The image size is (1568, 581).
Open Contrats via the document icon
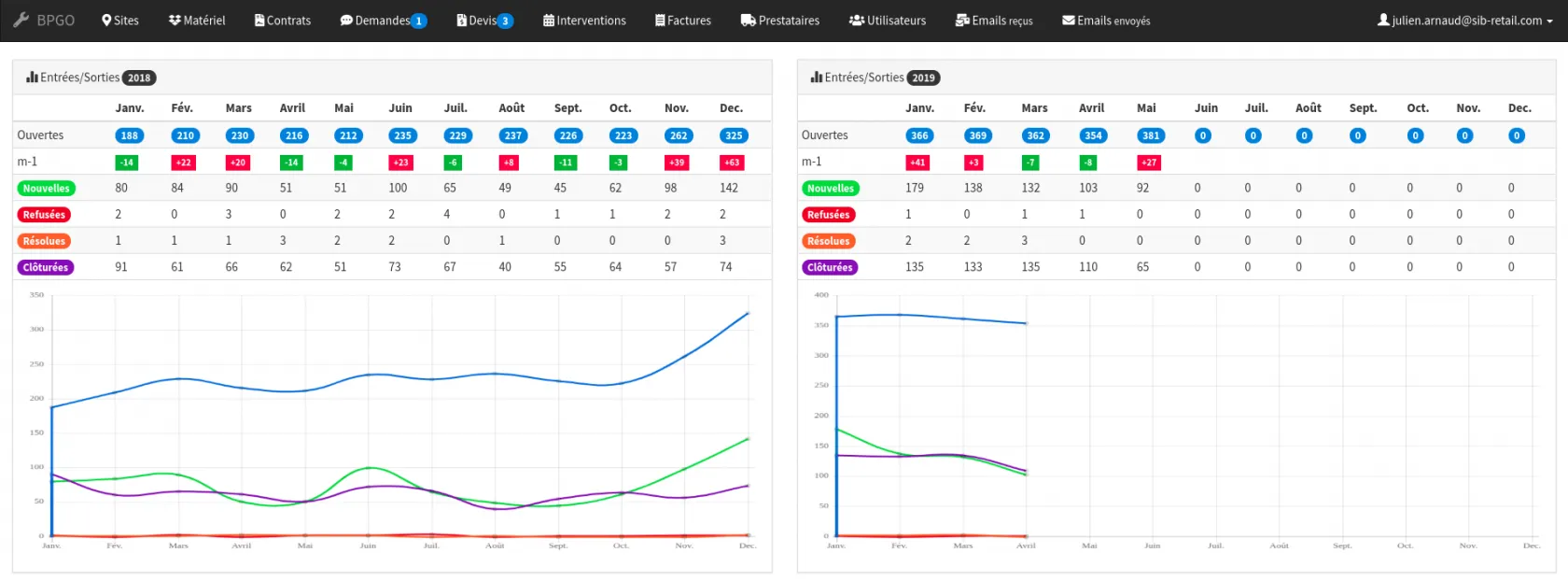point(259,21)
